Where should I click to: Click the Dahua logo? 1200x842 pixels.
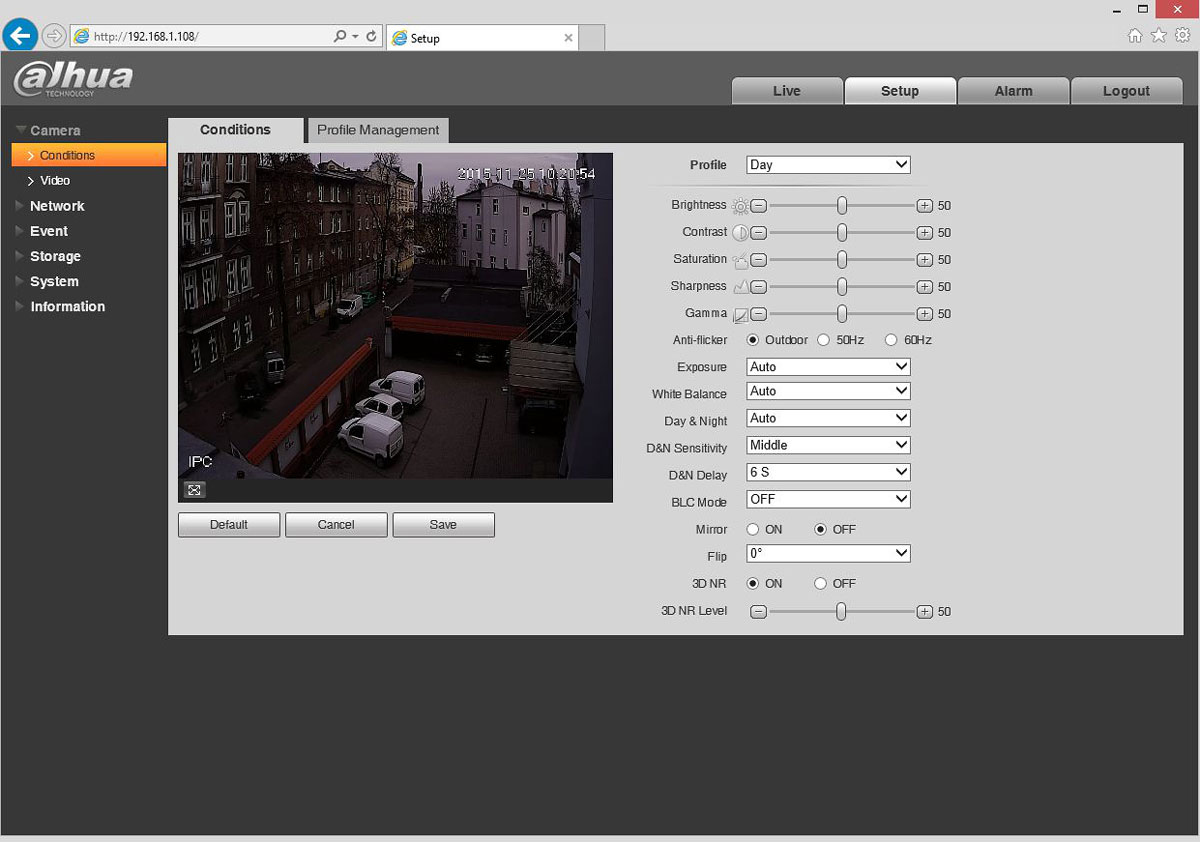[73, 79]
